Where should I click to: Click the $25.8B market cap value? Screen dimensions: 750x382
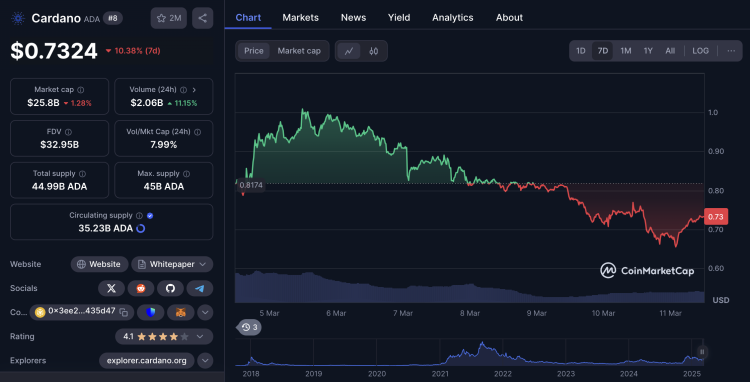pyautogui.click(x=44, y=103)
